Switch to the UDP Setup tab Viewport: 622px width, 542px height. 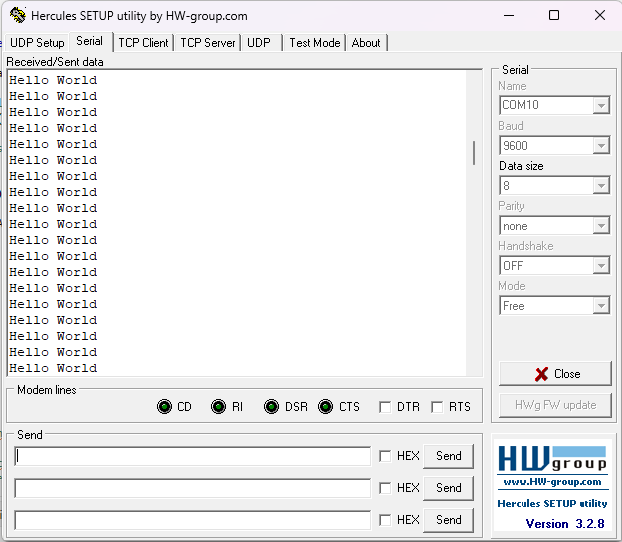[37, 42]
